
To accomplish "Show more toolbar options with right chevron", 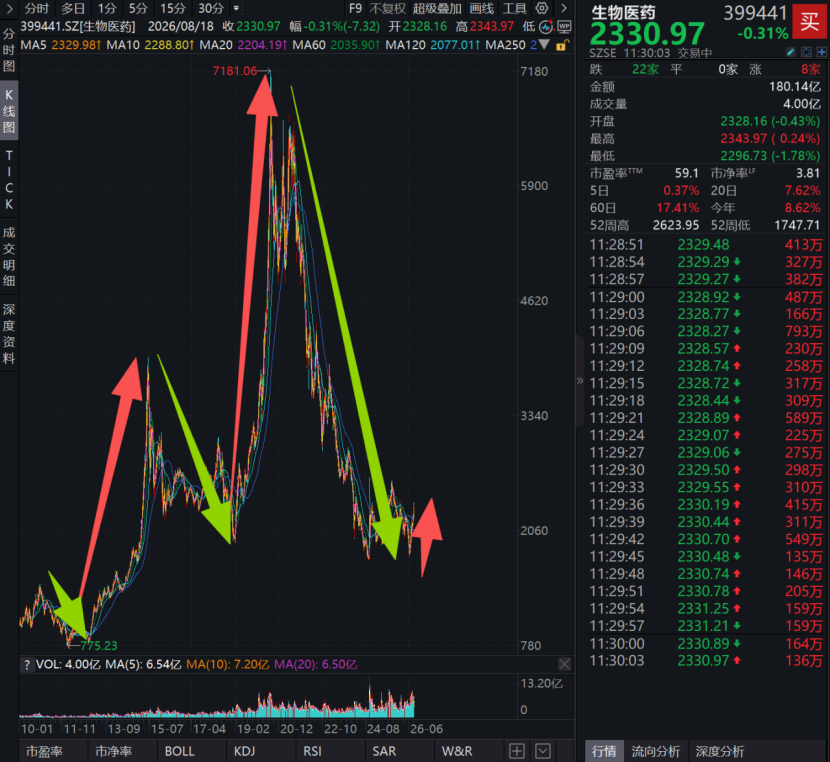I will pos(564,8).
